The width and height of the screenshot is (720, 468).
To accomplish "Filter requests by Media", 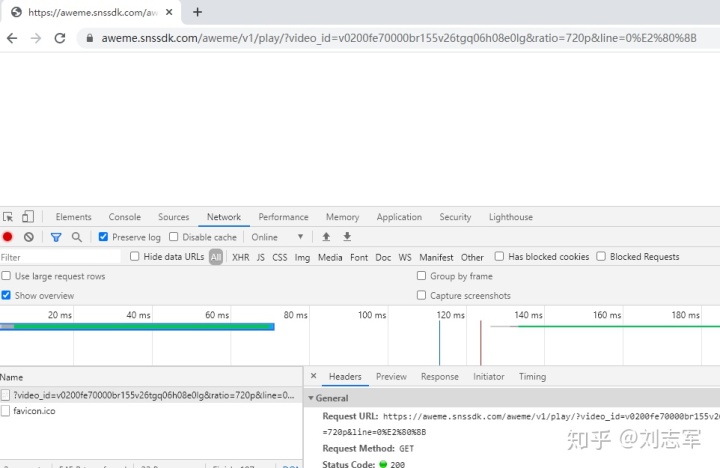I will point(330,257).
